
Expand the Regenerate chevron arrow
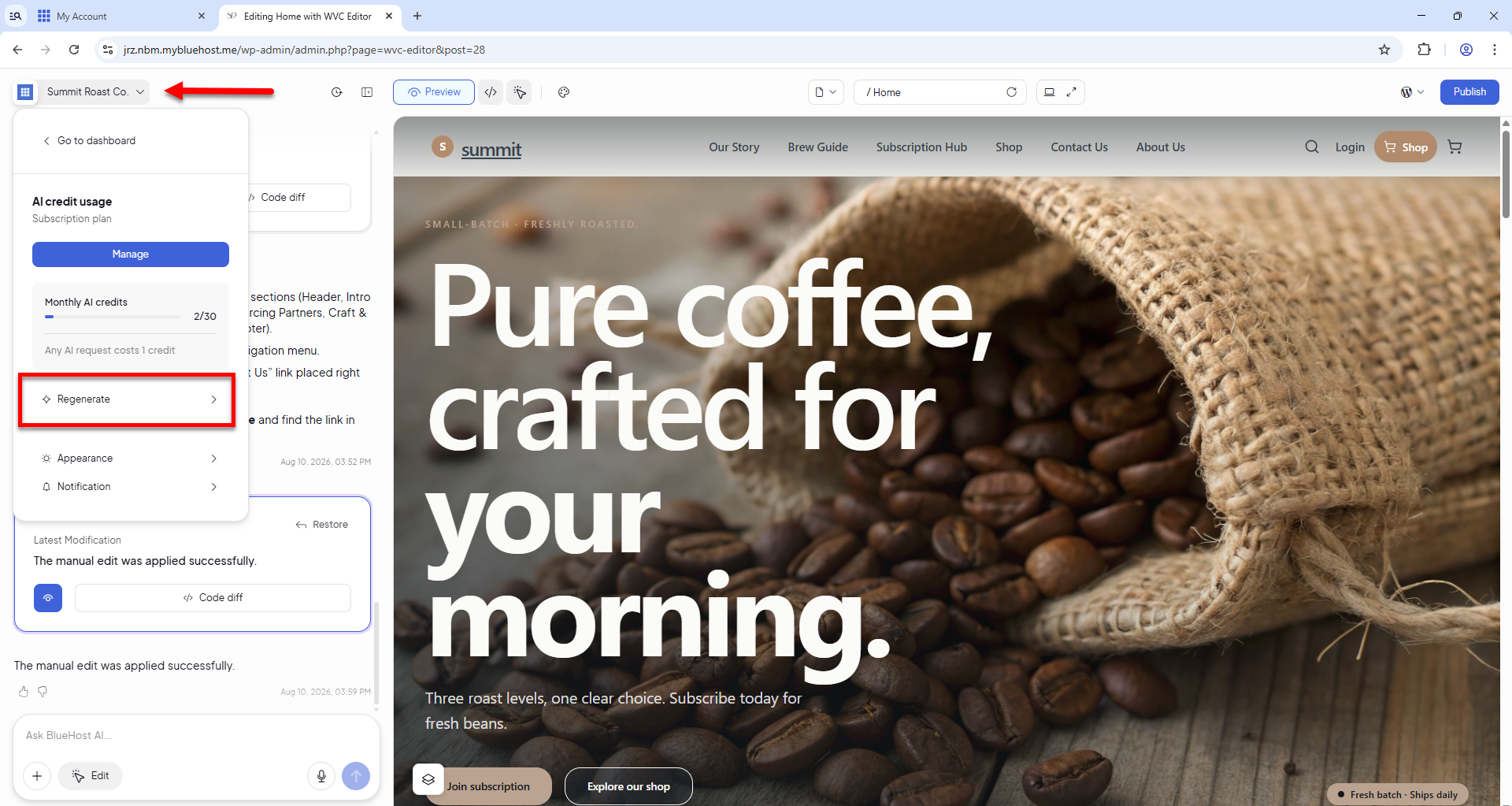click(213, 399)
